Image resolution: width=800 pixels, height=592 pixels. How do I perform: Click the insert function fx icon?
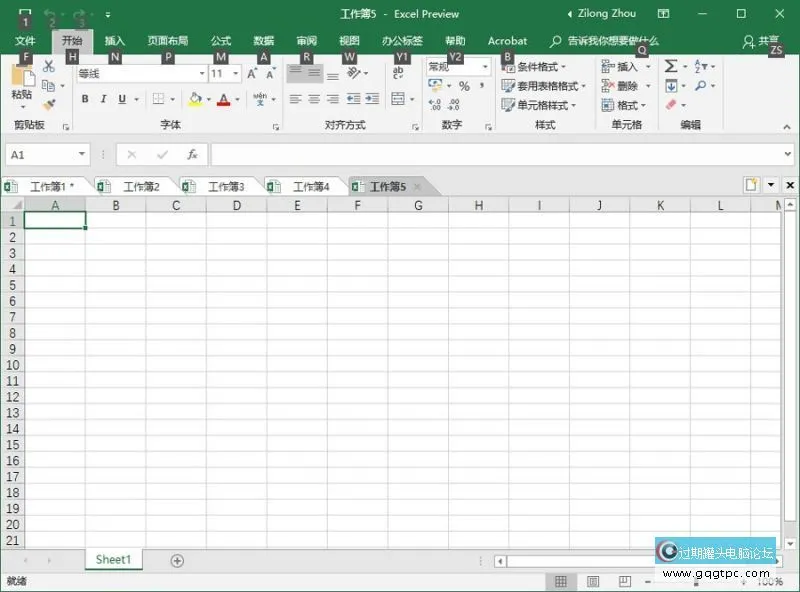[192, 155]
